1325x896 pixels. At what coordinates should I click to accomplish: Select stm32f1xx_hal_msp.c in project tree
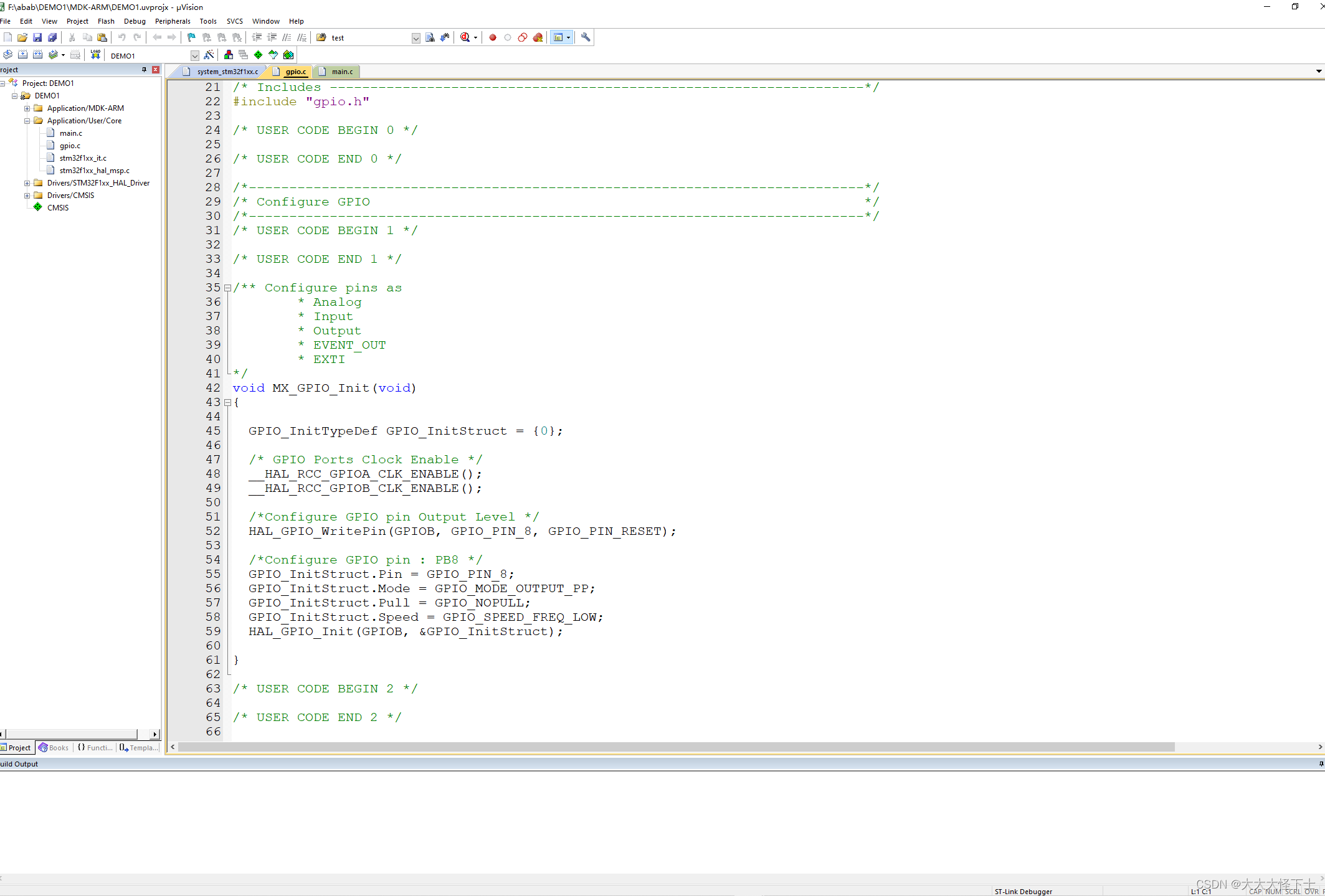click(94, 170)
